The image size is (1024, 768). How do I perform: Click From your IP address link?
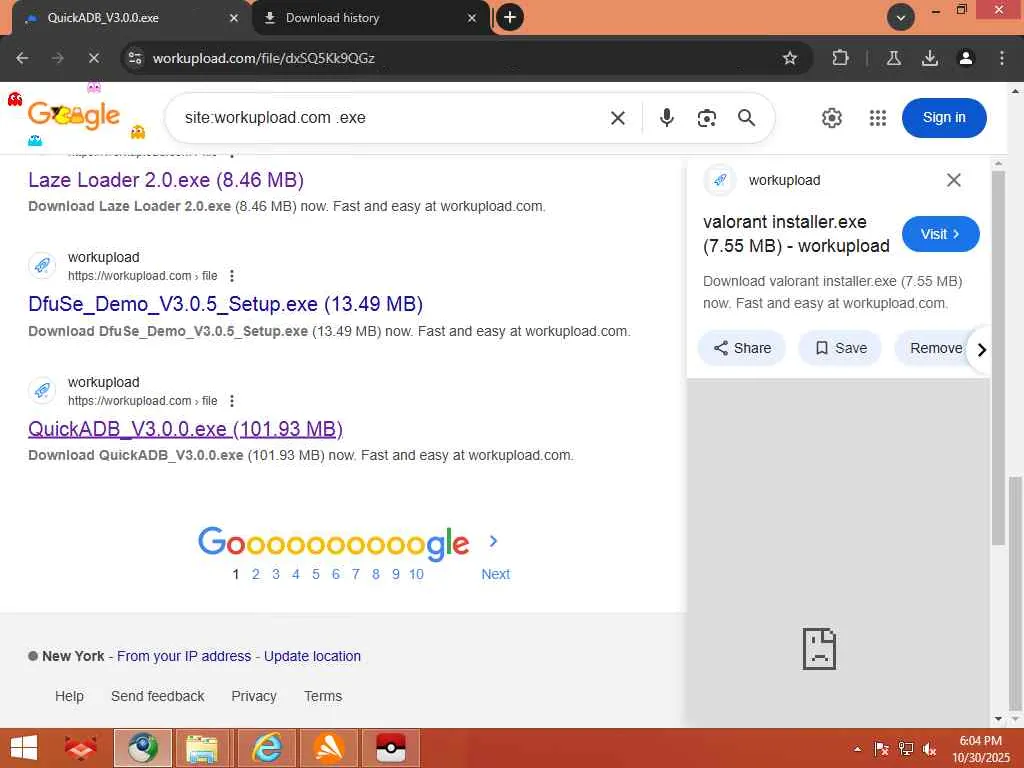[x=184, y=656]
